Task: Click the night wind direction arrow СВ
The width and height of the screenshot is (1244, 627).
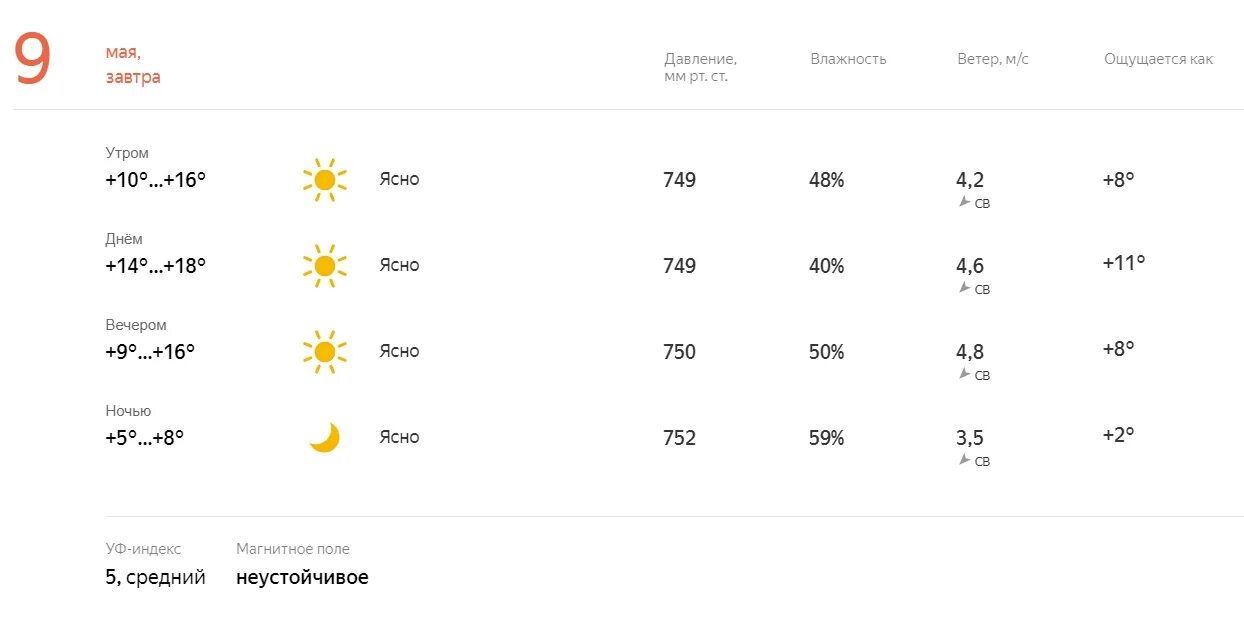Action: point(965,460)
